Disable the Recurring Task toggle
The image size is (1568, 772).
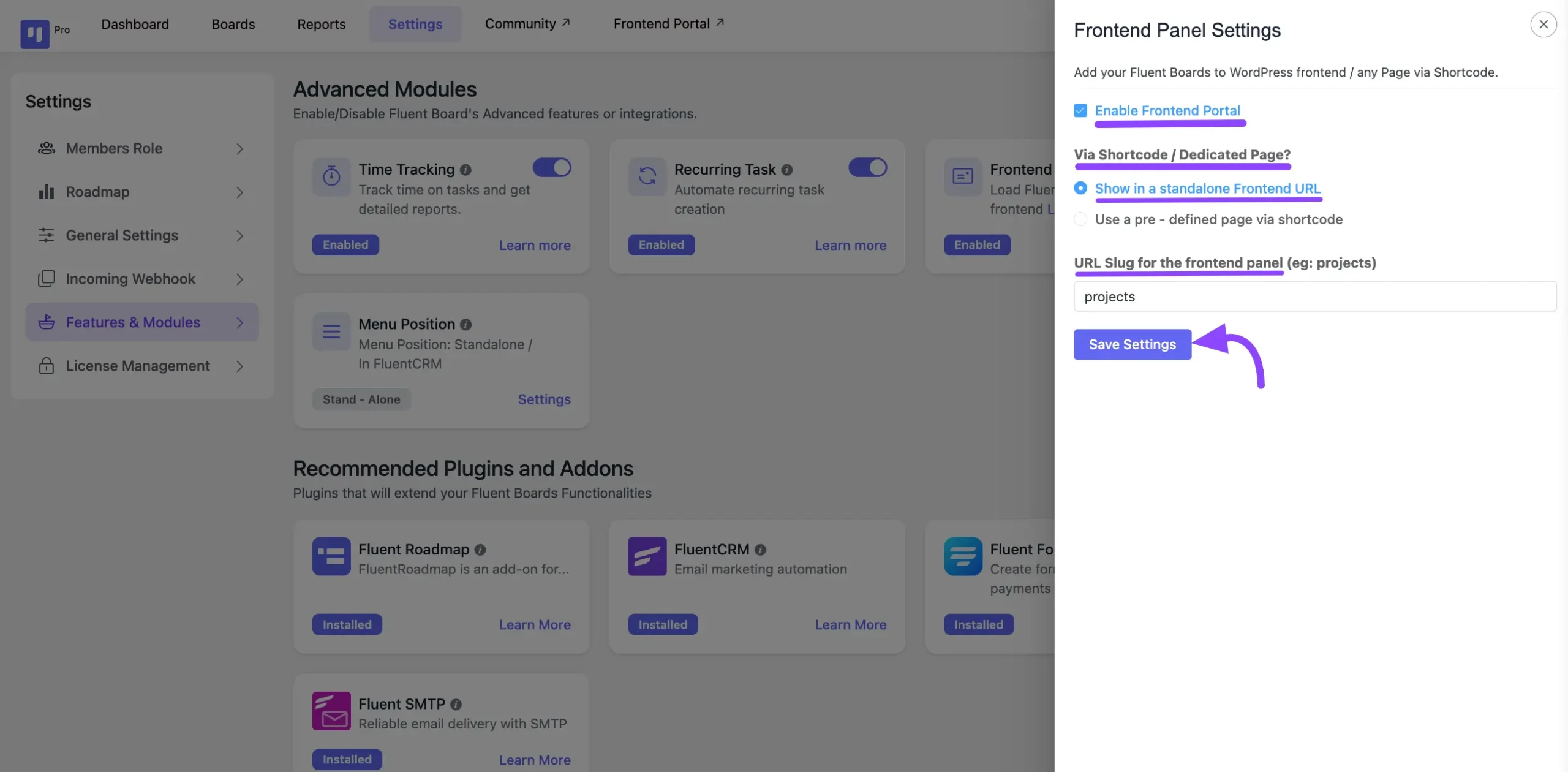point(867,167)
